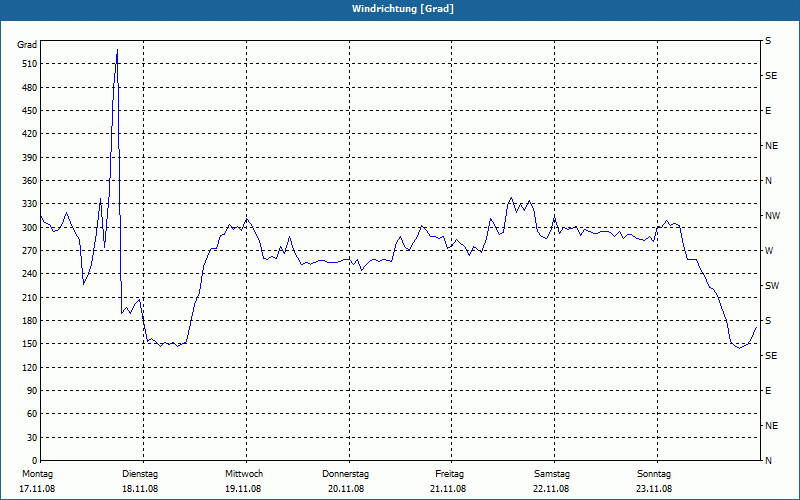Select the Sonntag day label

[654, 474]
